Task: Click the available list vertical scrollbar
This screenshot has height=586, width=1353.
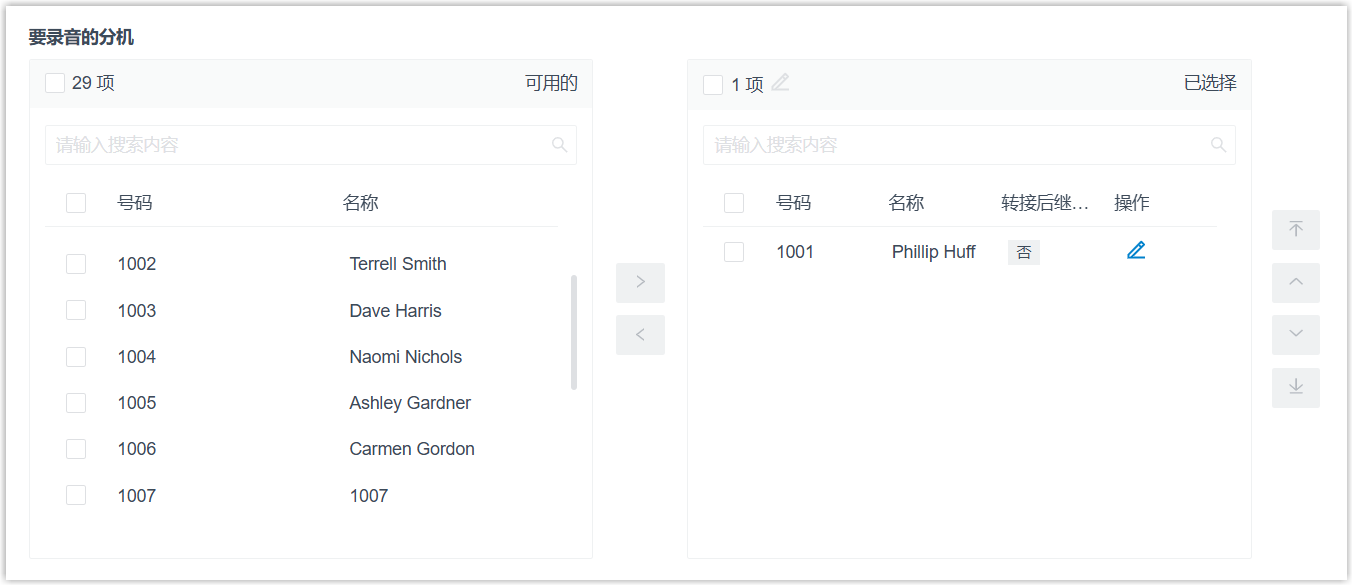Action: pyautogui.click(x=574, y=332)
